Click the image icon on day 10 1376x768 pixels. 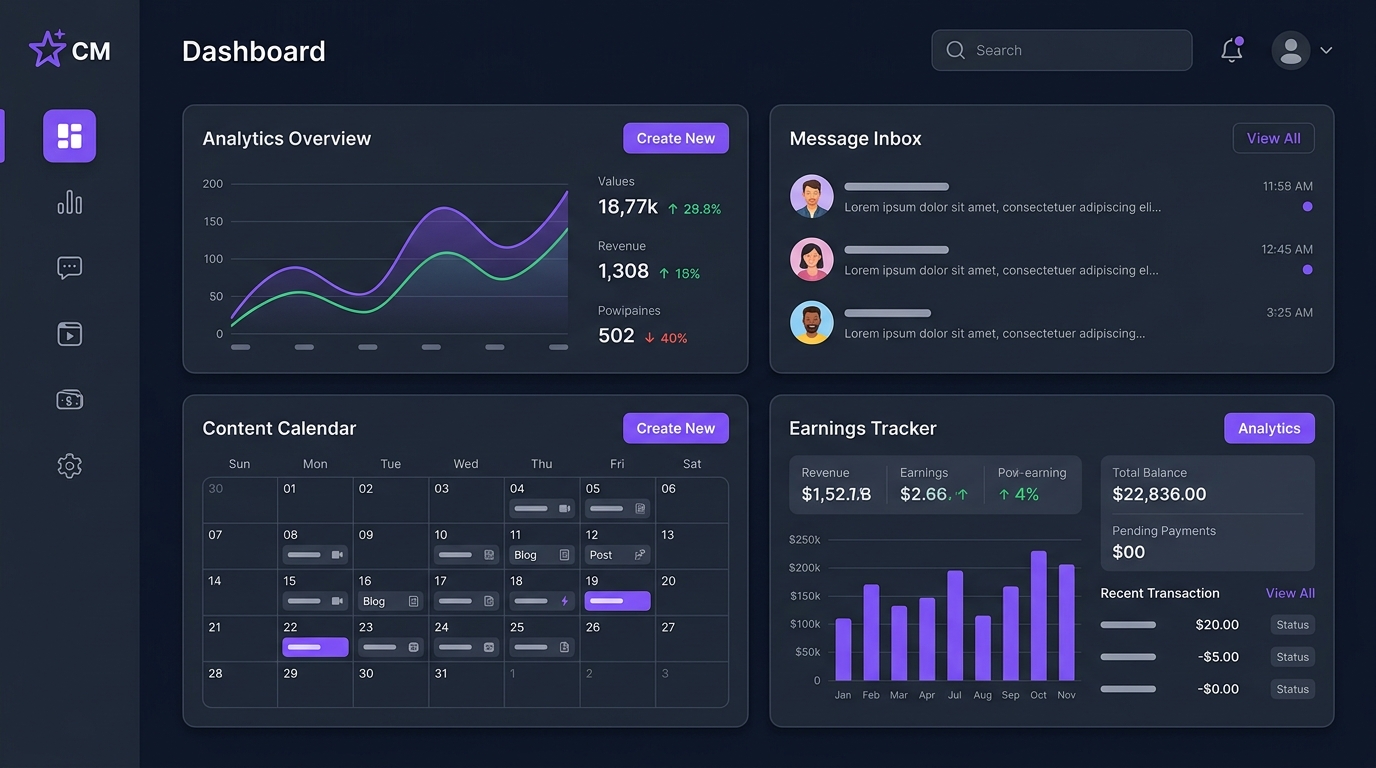pyautogui.click(x=489, y=555)
